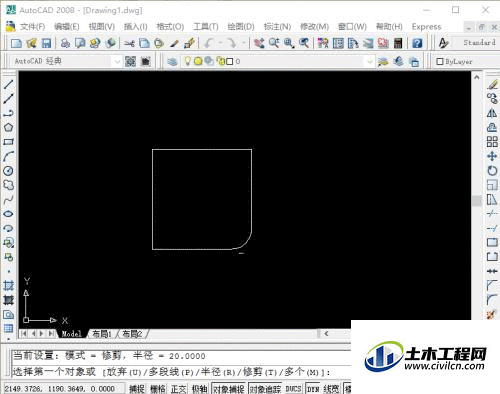Open the QuickCalc calculator icon

point(398,43)
